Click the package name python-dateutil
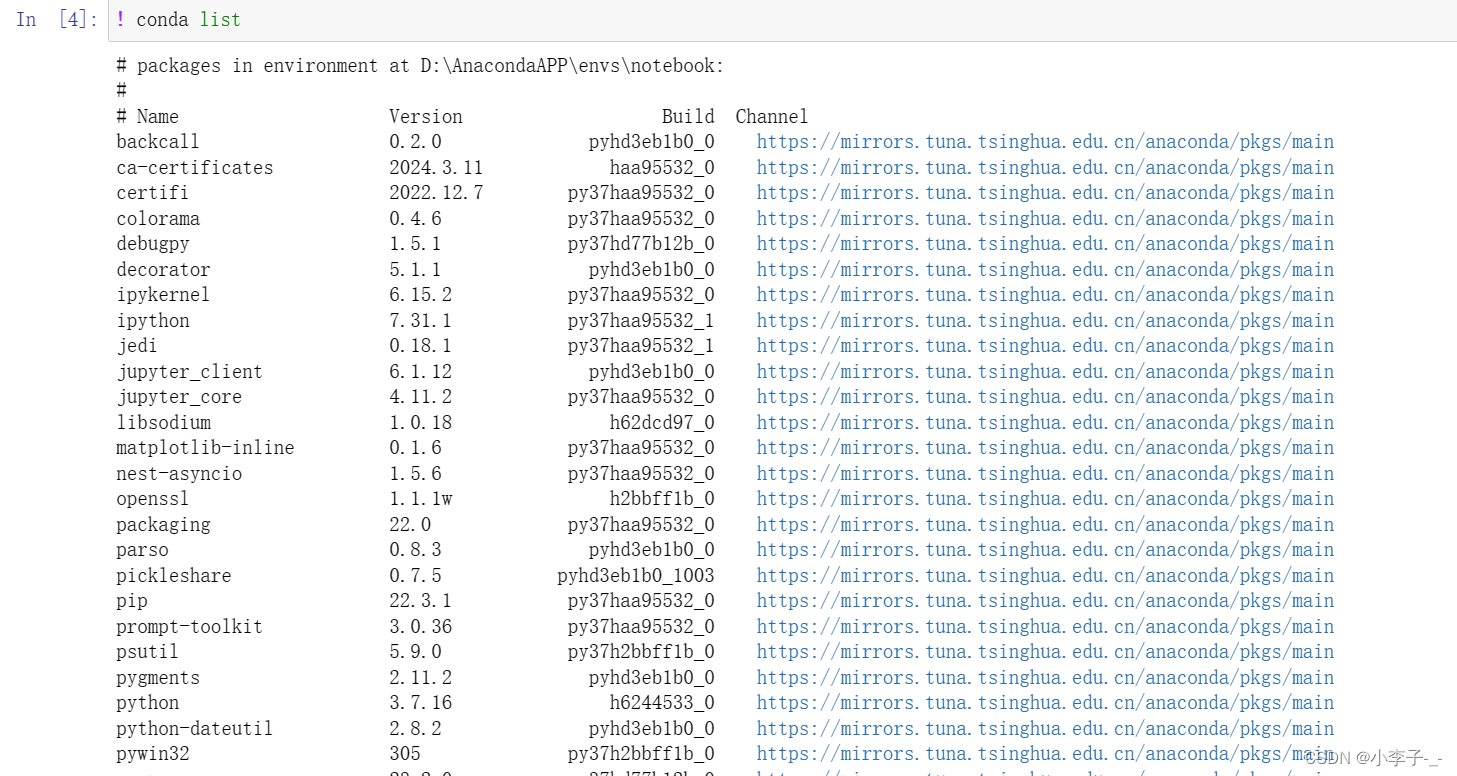 point(194,729)
